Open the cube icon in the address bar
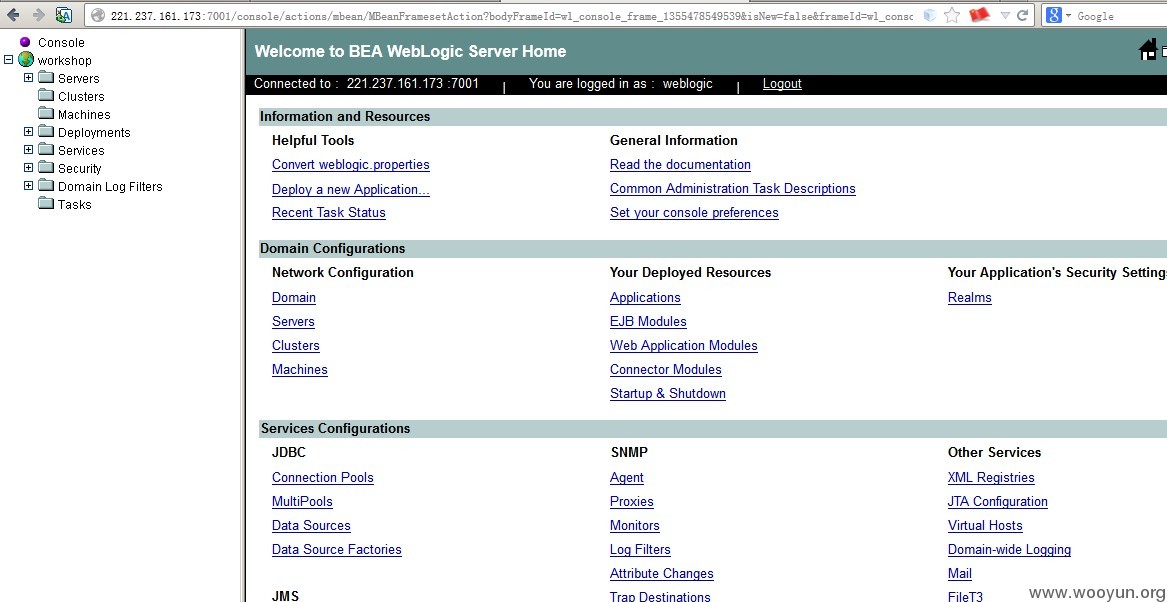 tap(929, 15)
